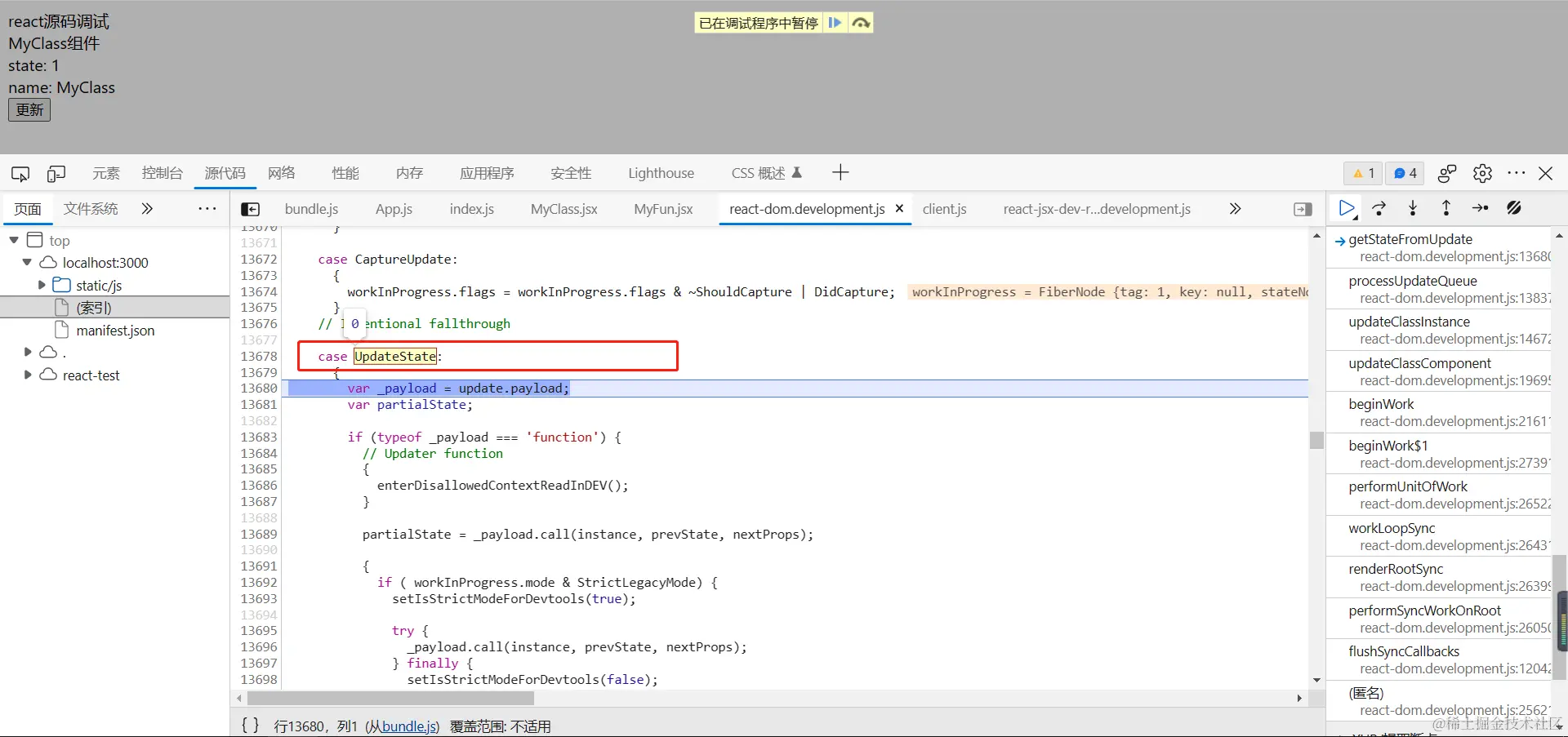The height and width of the screenshot is (737, 1568).
Task: Open react-jsx-dev-r...development.js tab
Action: click(1097, 209)
